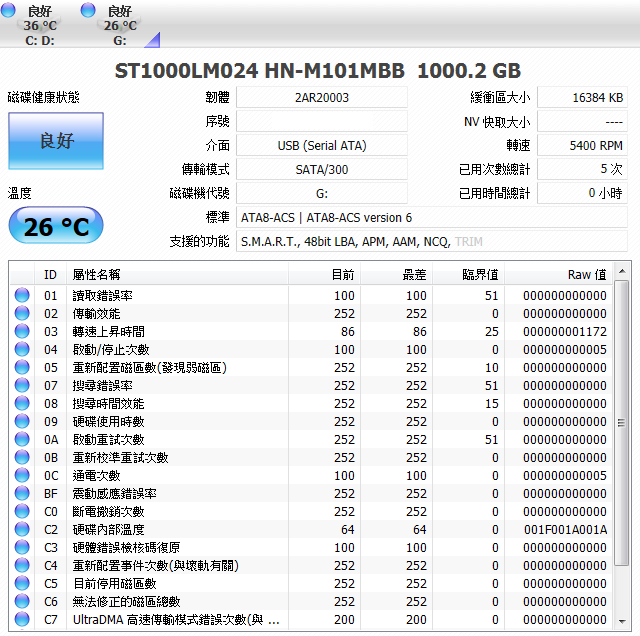Click the 最差 column header
Image resolution: width=640 pixels, height=636 pixels.
pos(396,275)
